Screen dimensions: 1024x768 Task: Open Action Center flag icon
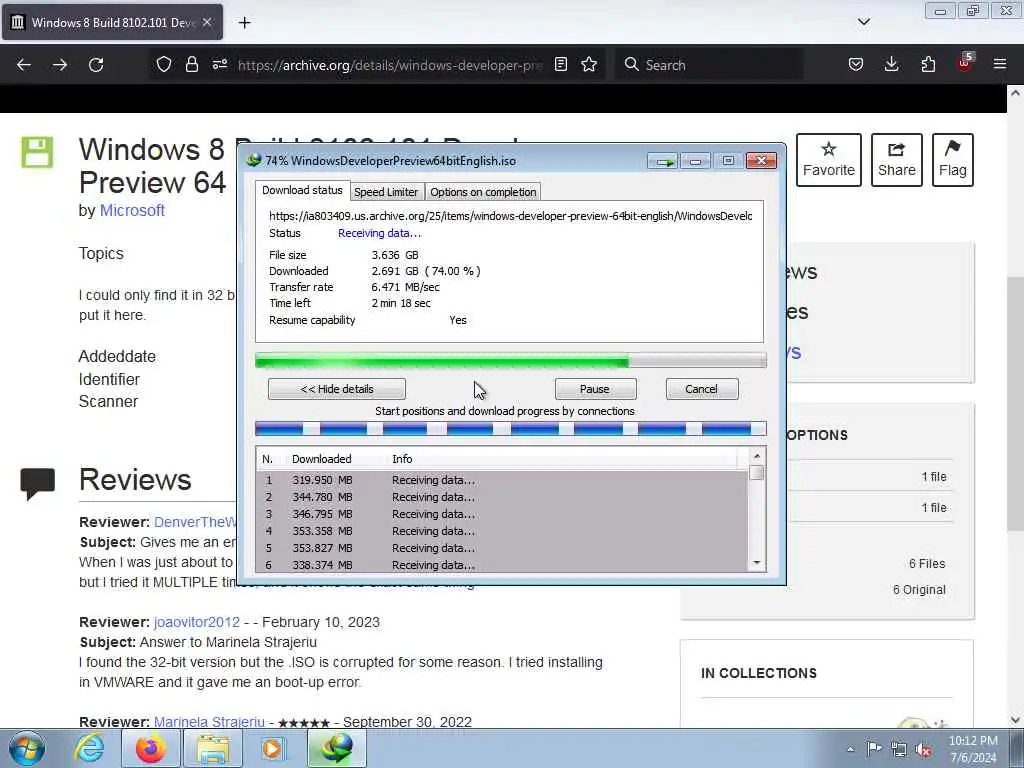[x=874, y=748]
